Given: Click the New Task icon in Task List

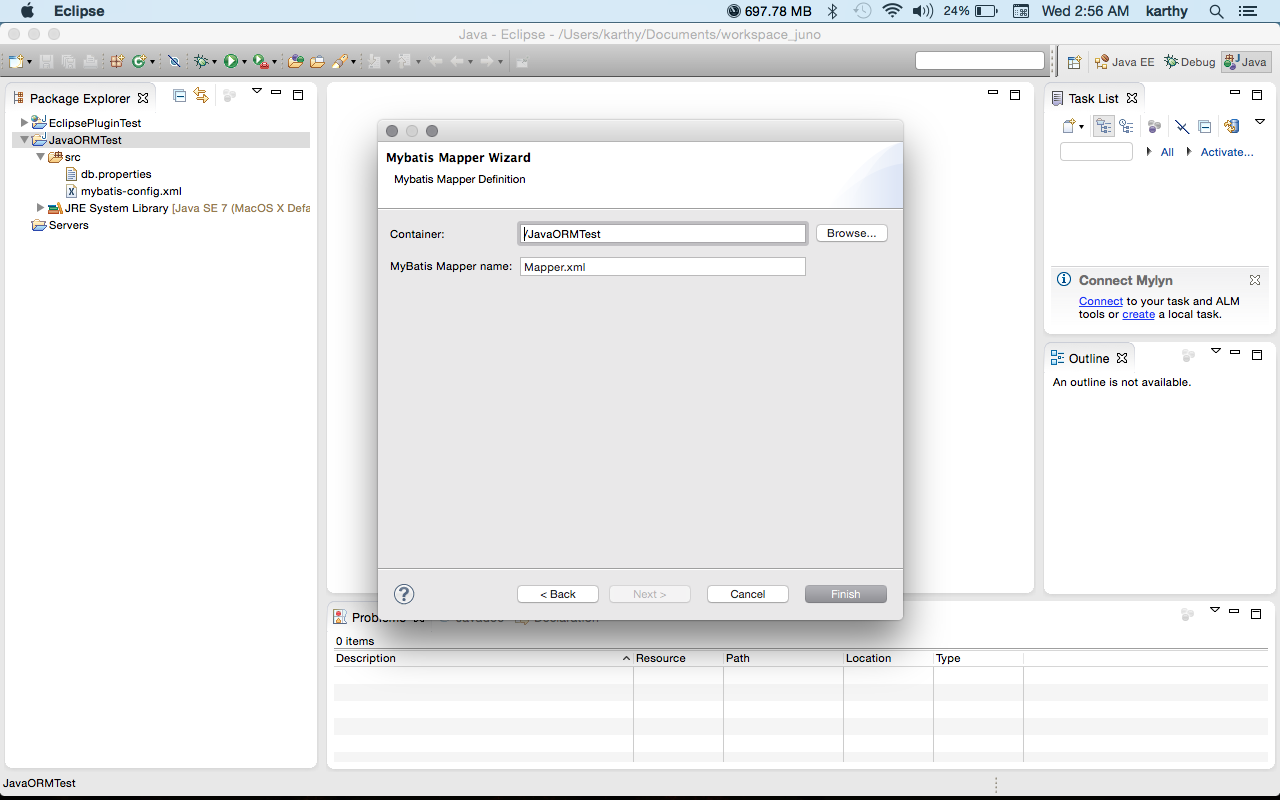Looking at the screenshot, I should pyautogui.click(x=1069, y=126).
